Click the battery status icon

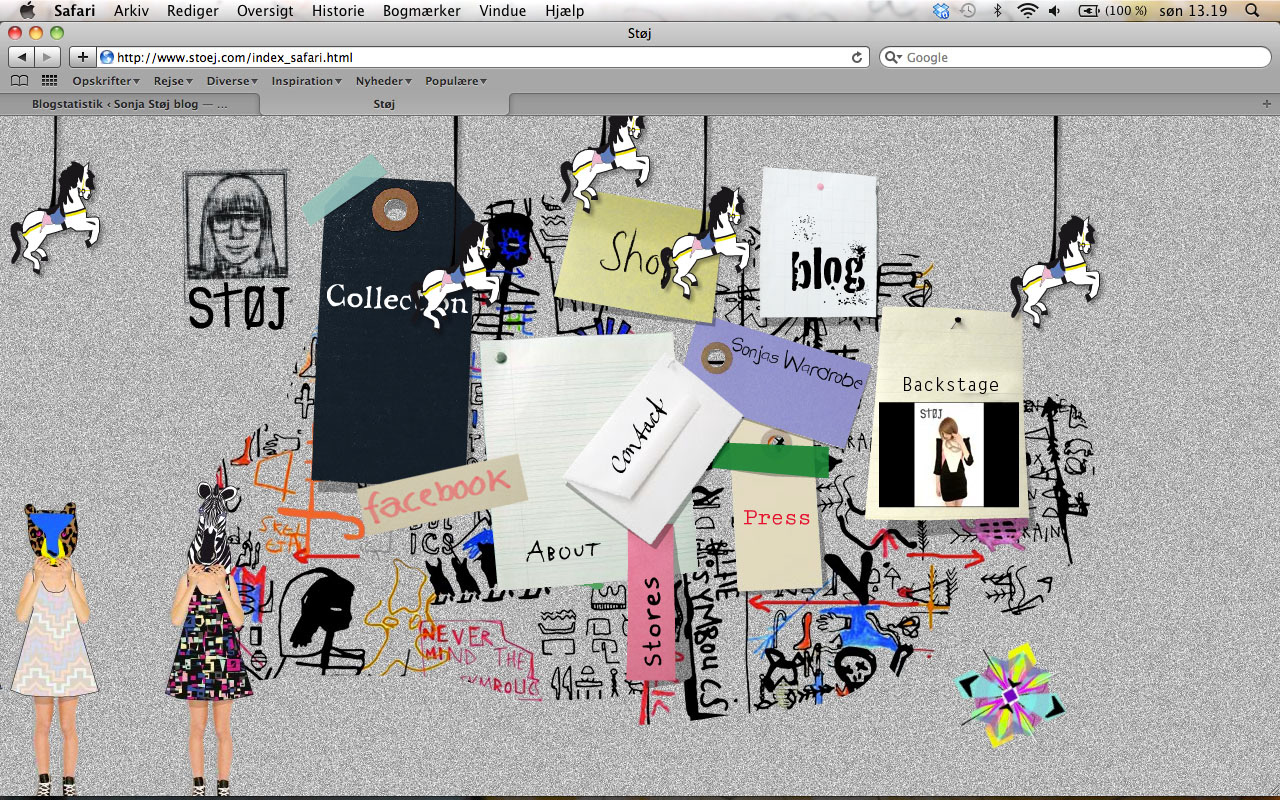(x=1113, y=11)
